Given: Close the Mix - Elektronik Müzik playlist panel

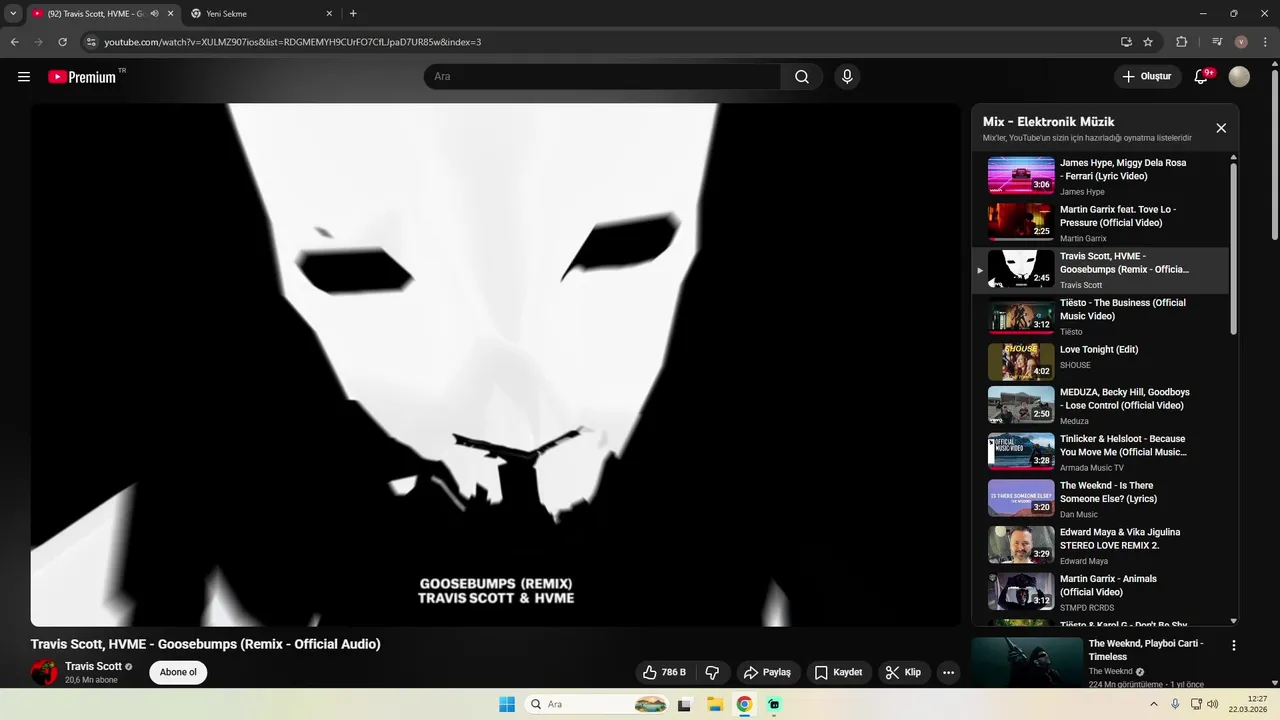Looking at the screenshot, I should pyautogui.click(x=1221, y=128).
